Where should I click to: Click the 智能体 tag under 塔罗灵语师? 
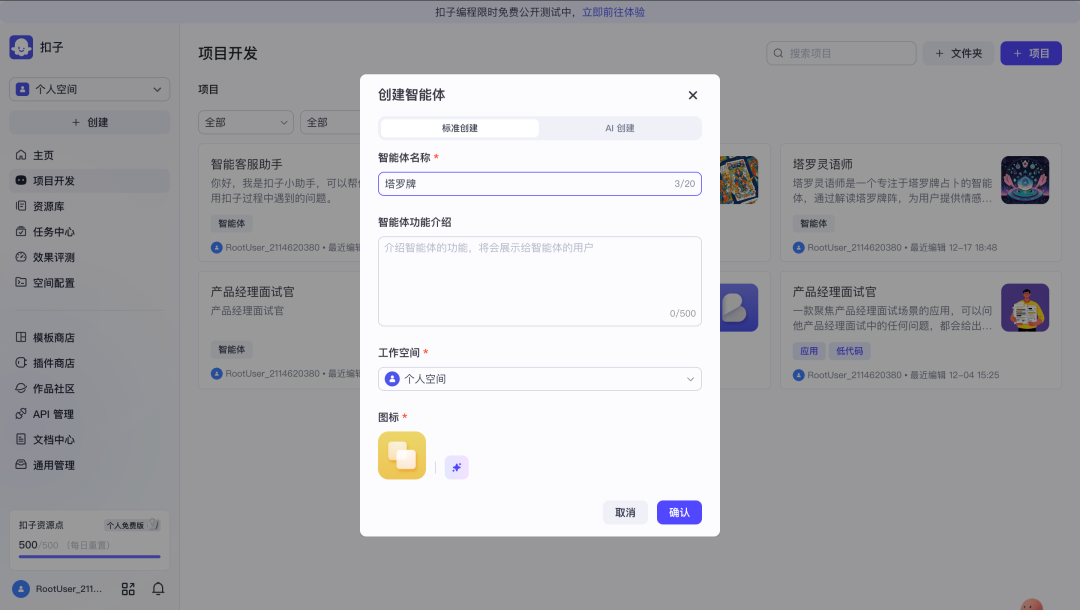coord(813,224)
